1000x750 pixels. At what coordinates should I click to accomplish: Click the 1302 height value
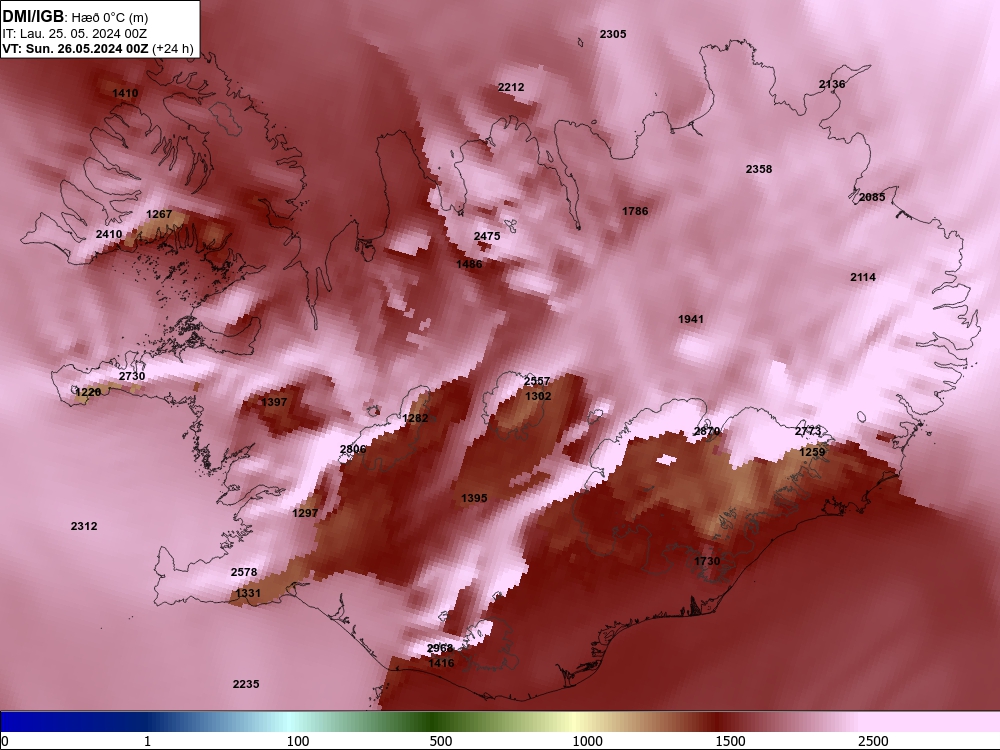(538, 396)
